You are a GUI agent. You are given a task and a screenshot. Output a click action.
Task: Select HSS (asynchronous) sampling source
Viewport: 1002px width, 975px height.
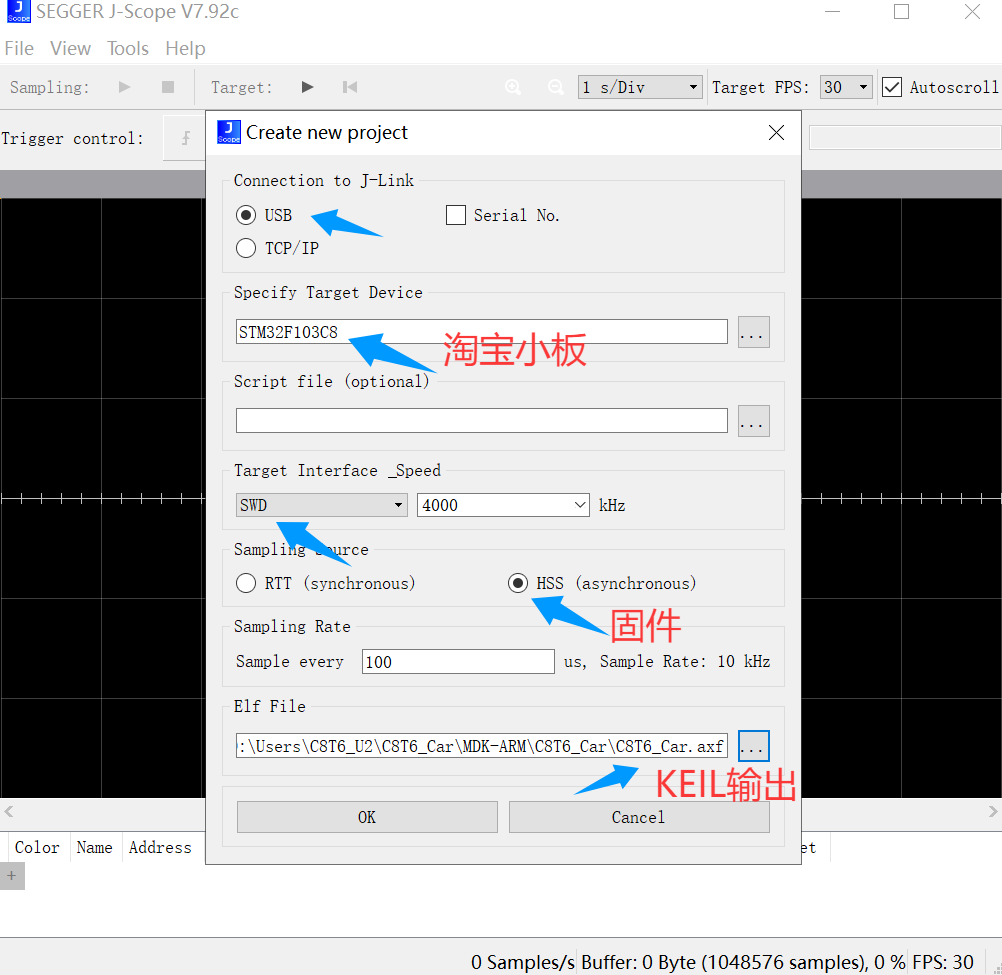tap(518, 583)
